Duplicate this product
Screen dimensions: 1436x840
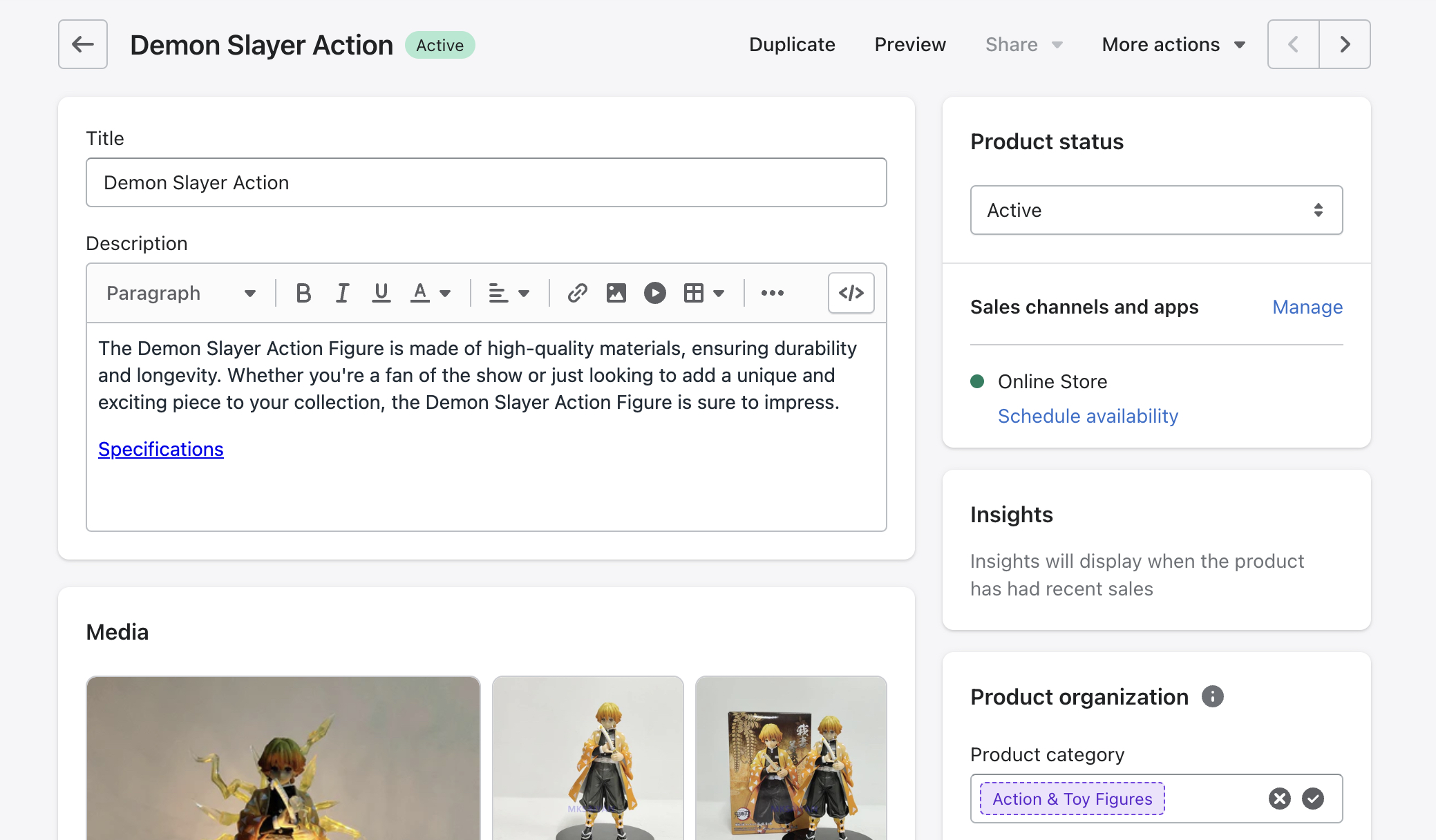pos(792,44)
